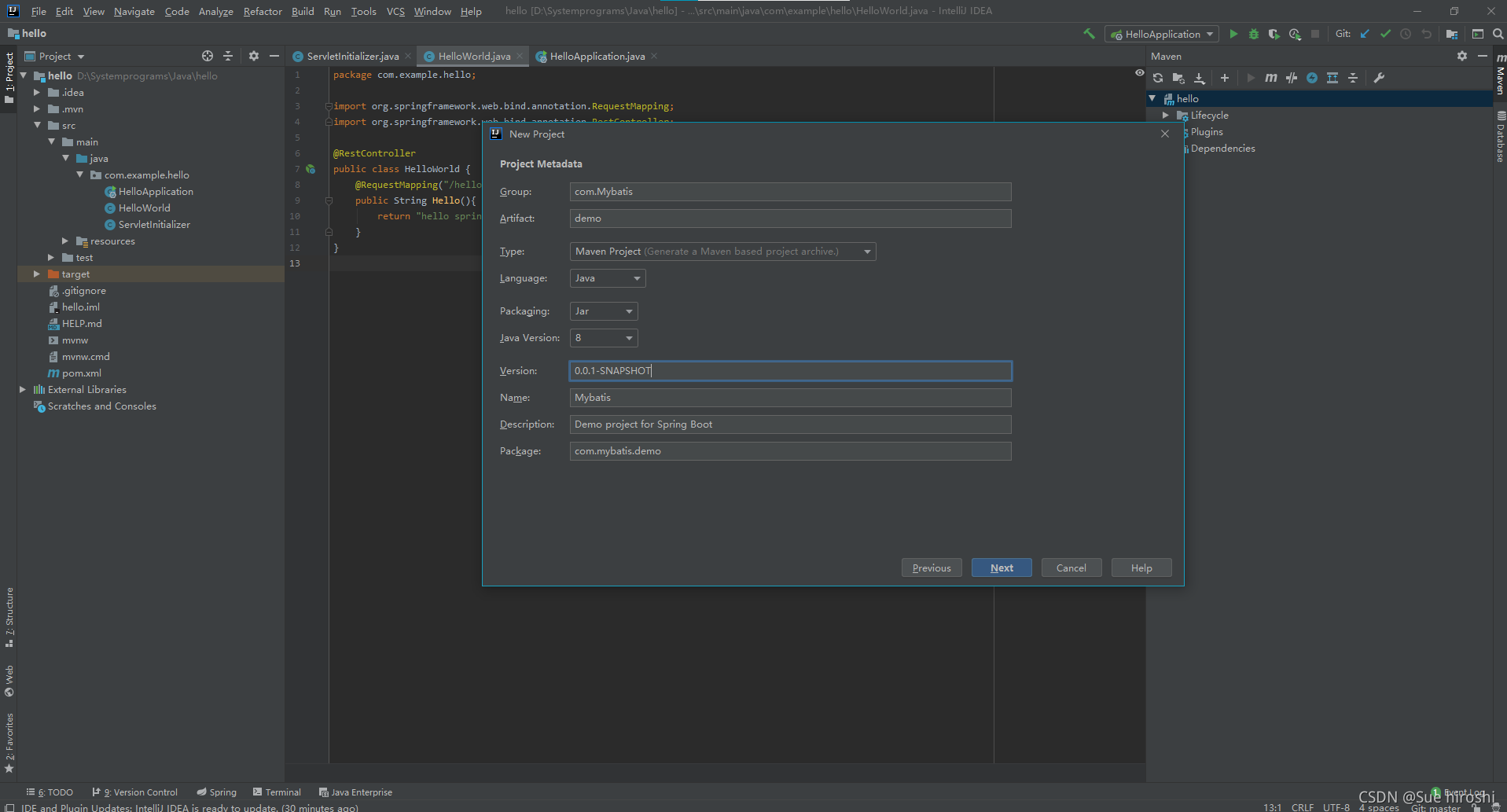1507x812 pixels.
Task: Click the gutter run icon beside class HelloWorld
Action: pyautogui.click(x=311, y=169)
